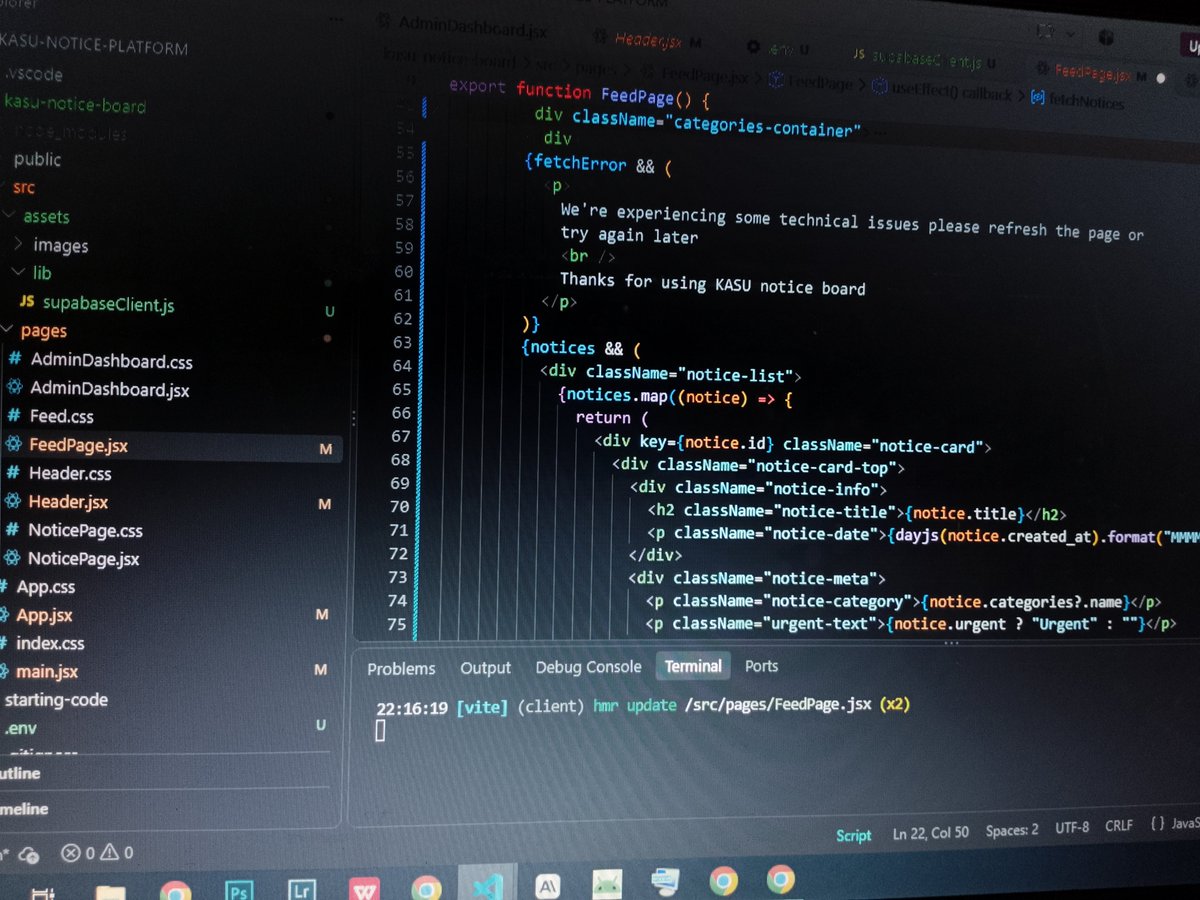The width and height of the screenshot is (1200, 900).
Task: Collapse the src folder
Action: pos(24,187)
